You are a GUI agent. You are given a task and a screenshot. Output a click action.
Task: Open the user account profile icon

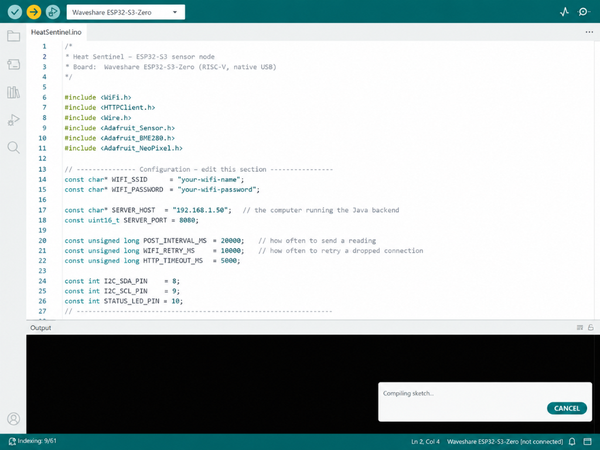(13, 419)
